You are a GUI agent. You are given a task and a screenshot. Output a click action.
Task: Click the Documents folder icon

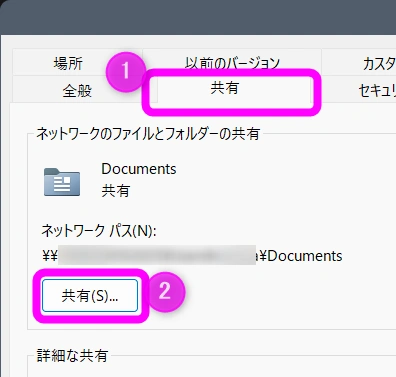62,182
